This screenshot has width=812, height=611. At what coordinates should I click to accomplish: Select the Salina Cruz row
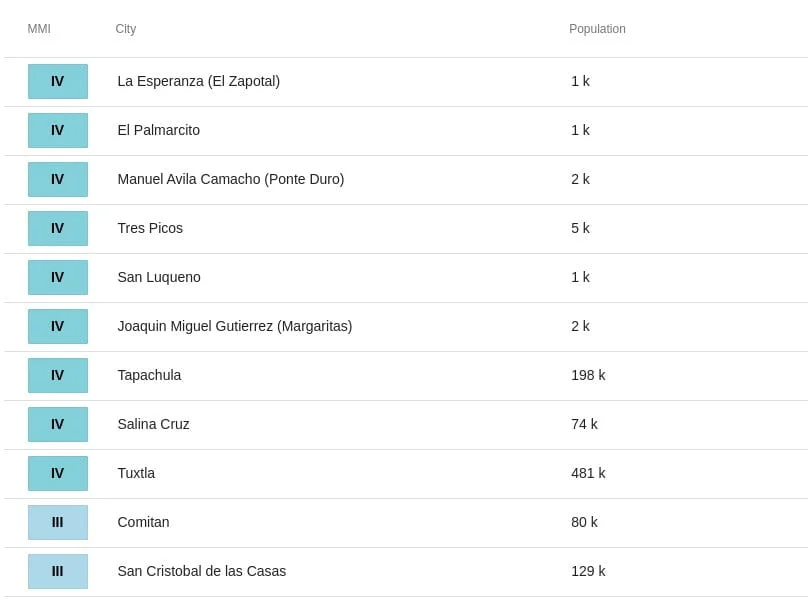click(x=406, y=425)
